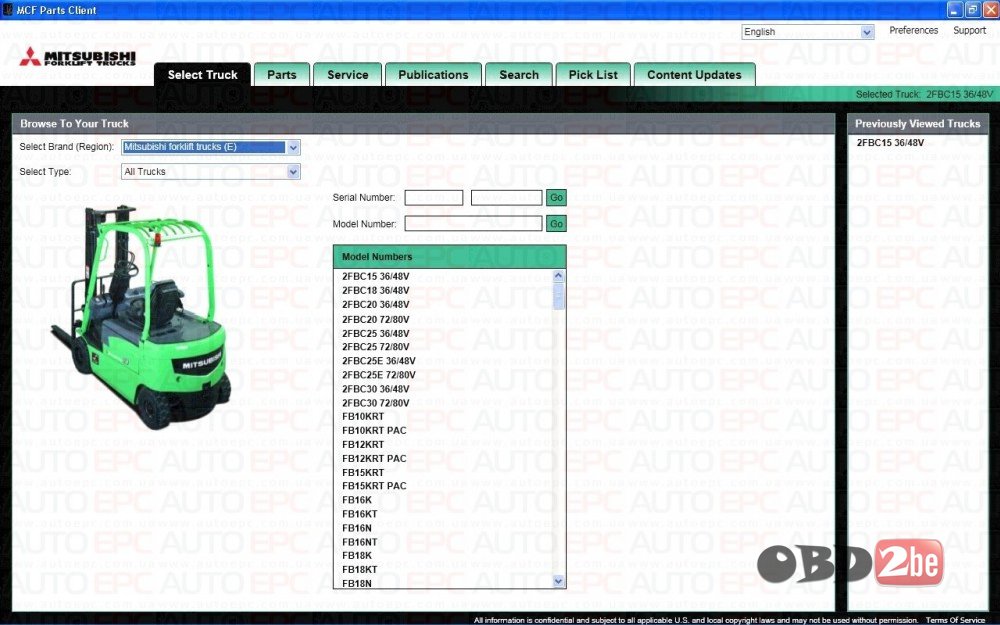The width and height of the screenshot is (1000, 625).
Task: Select model FB10KRT
Action: 363,416
